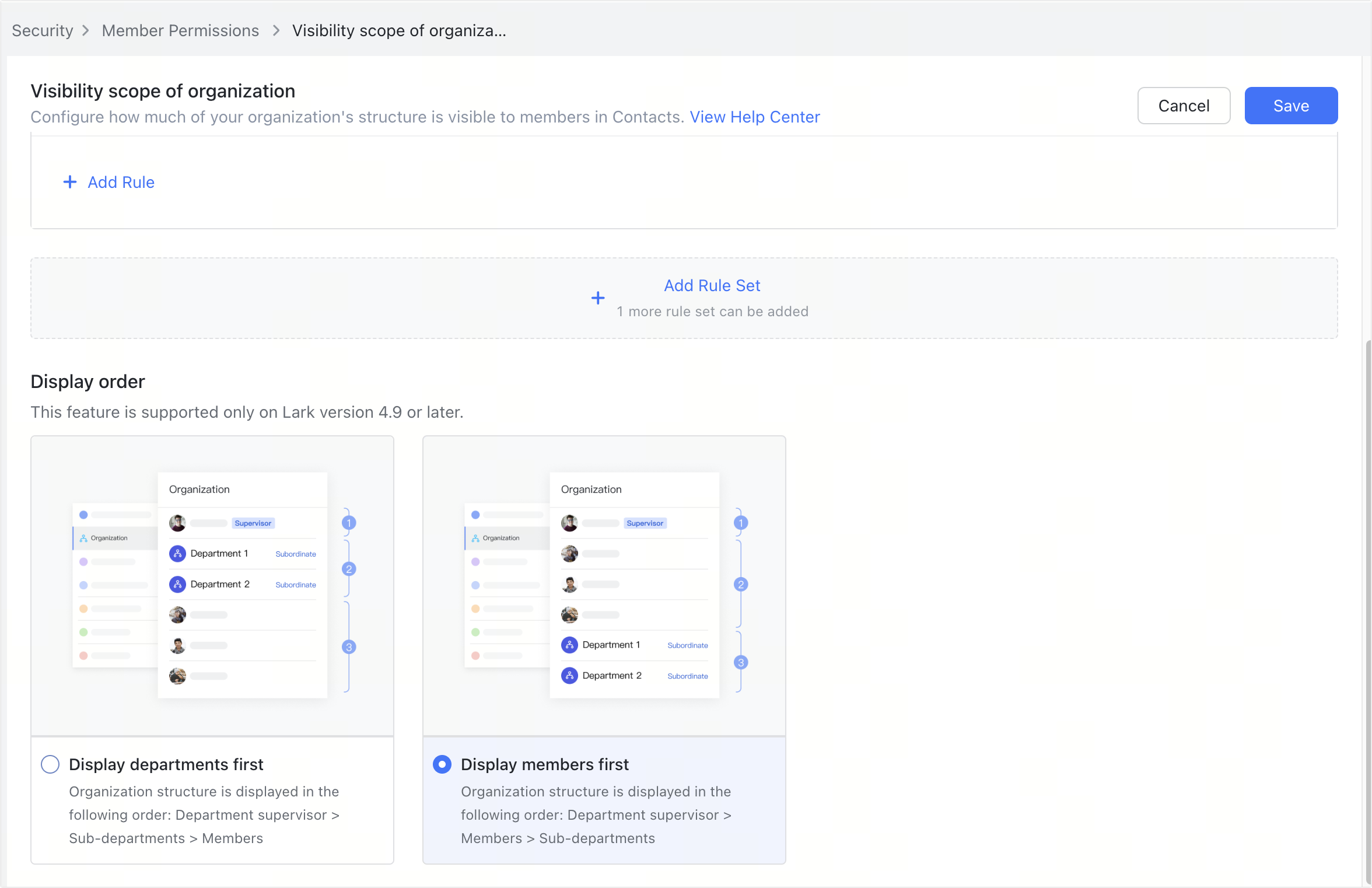Navigate to Security in the breadcrumb

42,30
